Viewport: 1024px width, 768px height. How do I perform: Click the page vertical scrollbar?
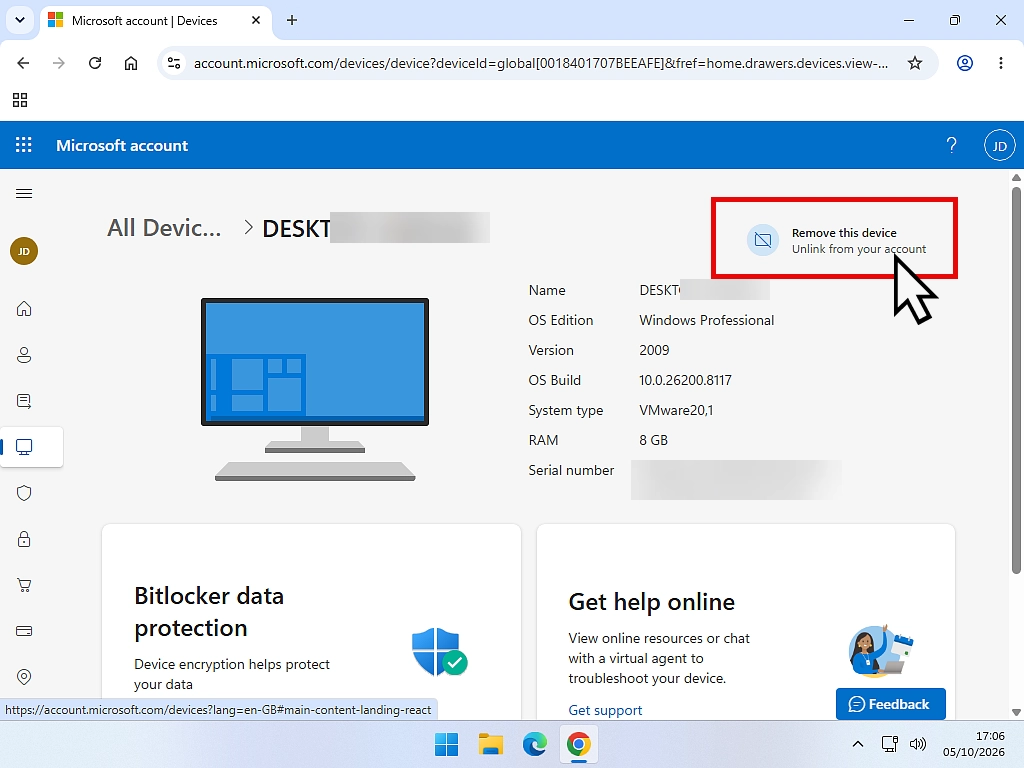tap(1016, 381)
